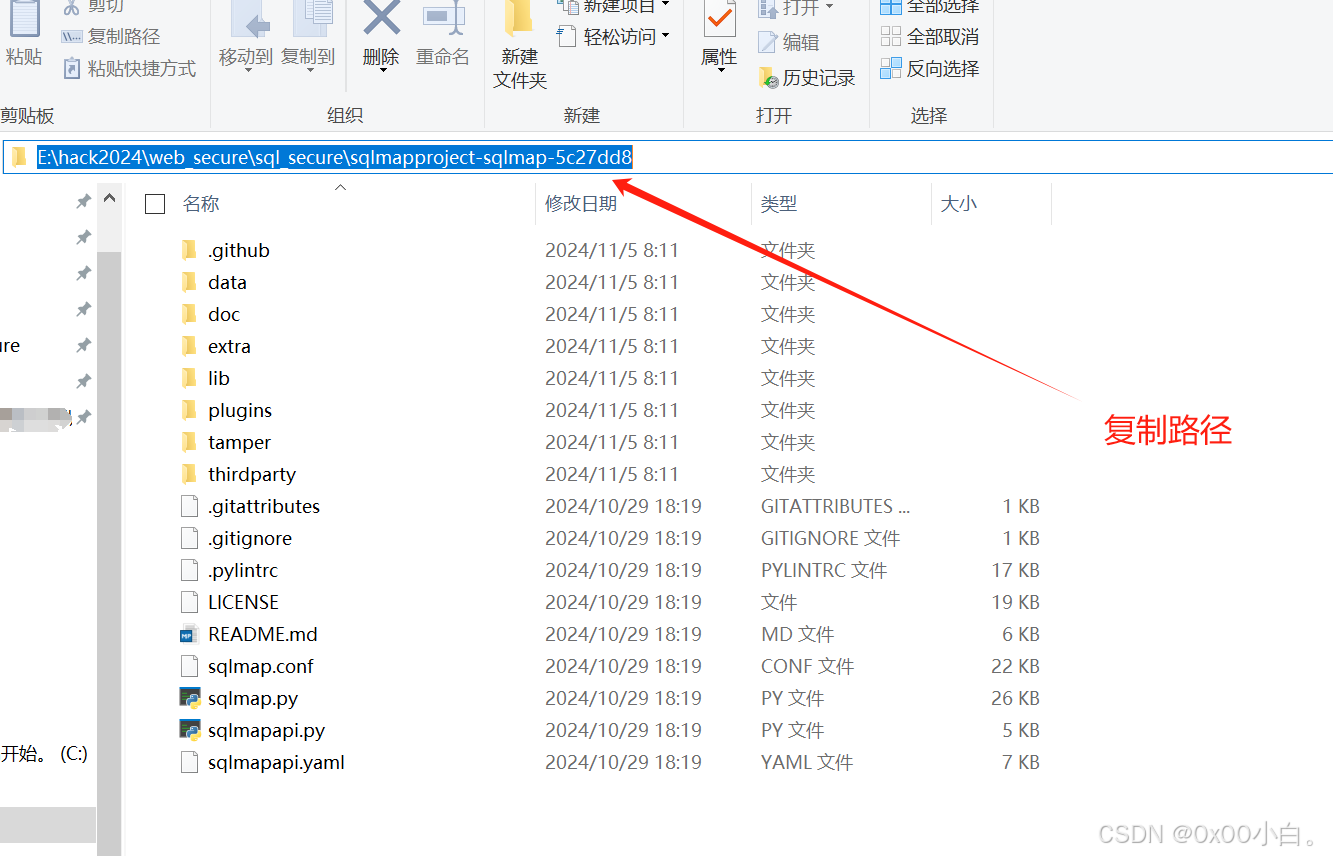
Task: Open the Delete button dropdown arrow
Action: coord(381,71)
